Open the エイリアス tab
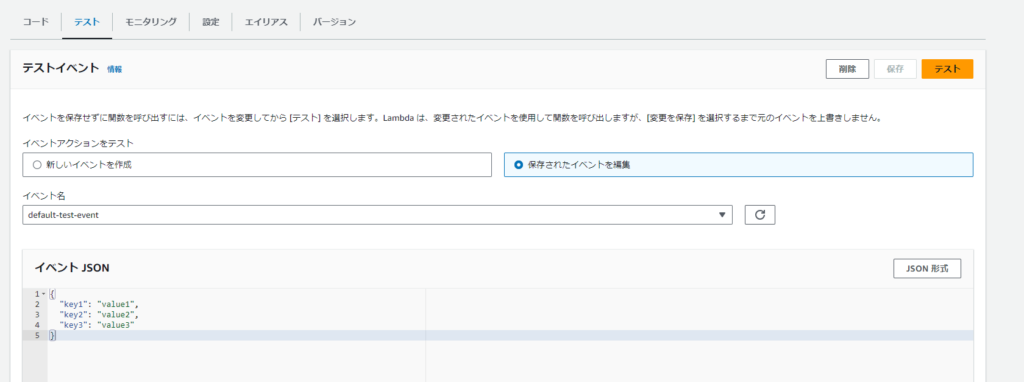This screenshot has width=1024, height=382. [x=266, y=22]
